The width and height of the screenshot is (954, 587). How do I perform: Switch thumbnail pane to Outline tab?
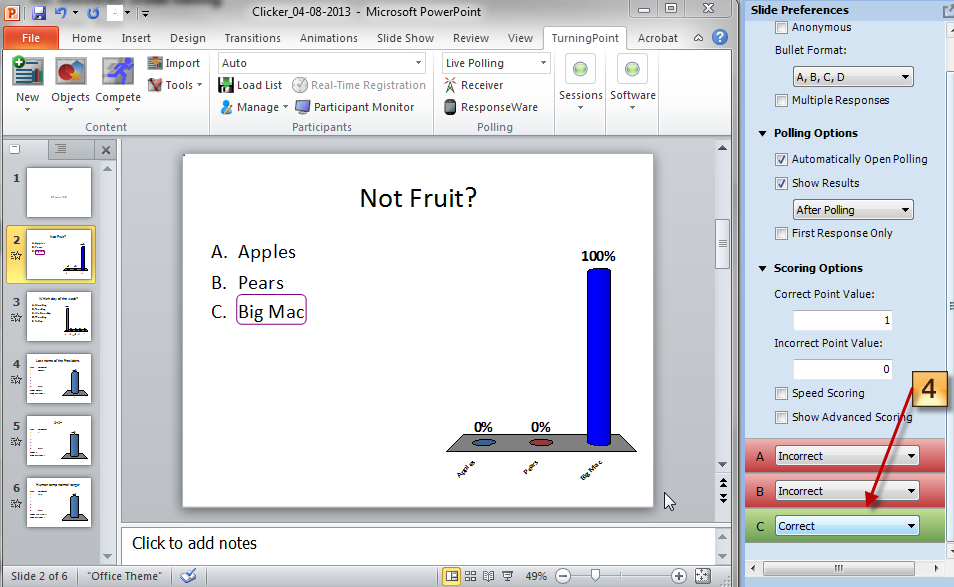(x=61, y=149)
